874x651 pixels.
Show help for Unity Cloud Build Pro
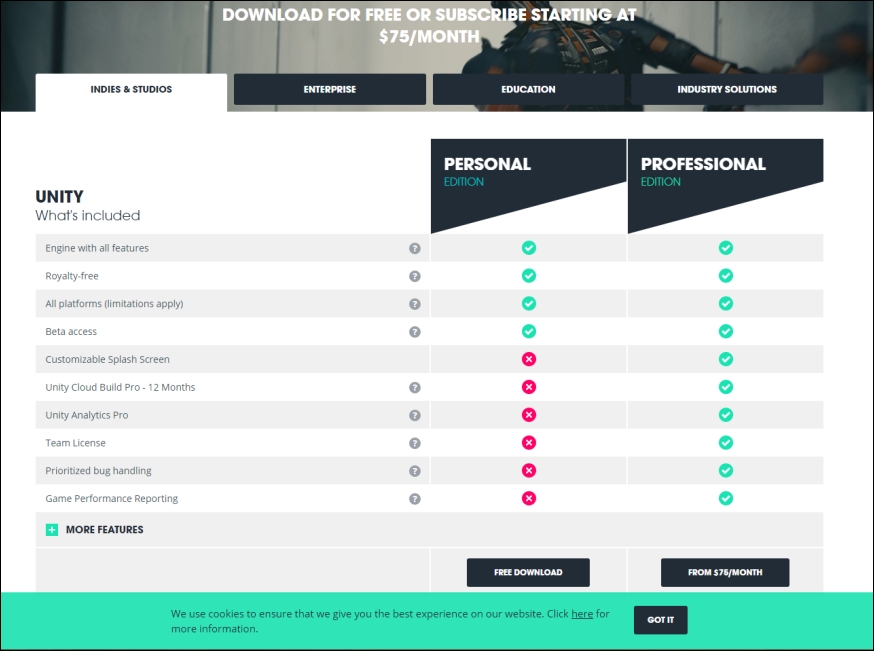[415, 387]
